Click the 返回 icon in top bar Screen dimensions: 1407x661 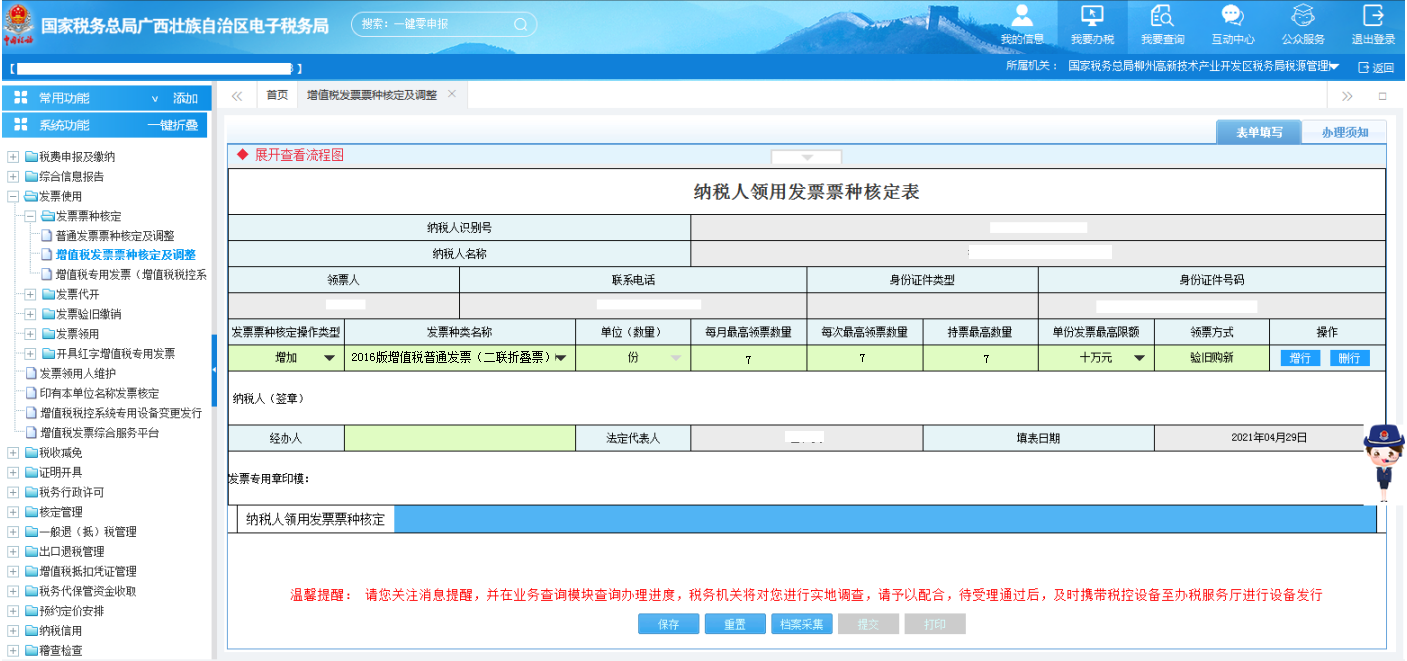click(x=1364, y=68)
